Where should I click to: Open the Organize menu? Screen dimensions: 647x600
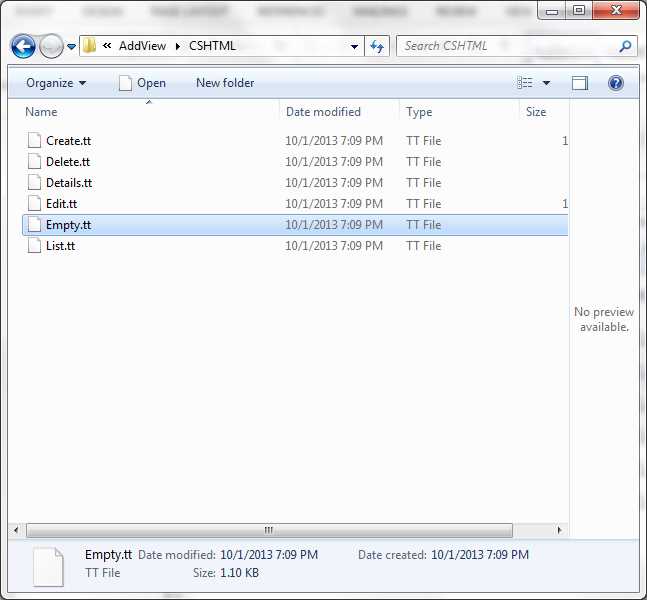(x=56, y=83)
